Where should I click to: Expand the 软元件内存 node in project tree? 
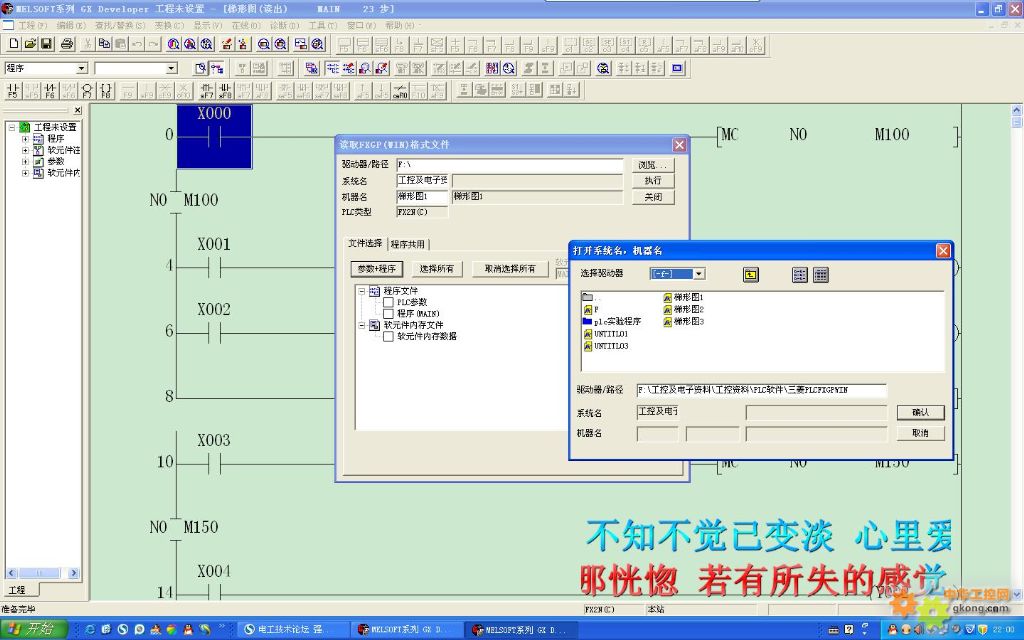pyautogui.click(x=25, y=173)
